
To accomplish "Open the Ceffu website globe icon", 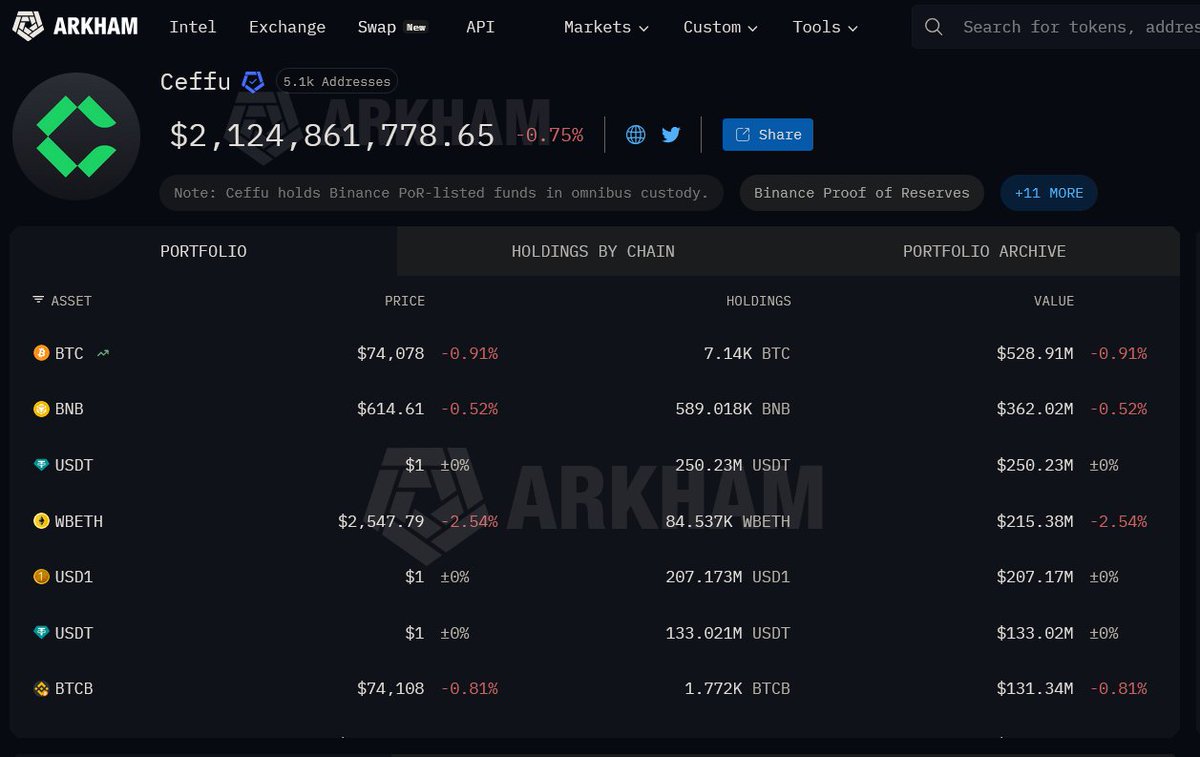I will [x=636, y=134].
